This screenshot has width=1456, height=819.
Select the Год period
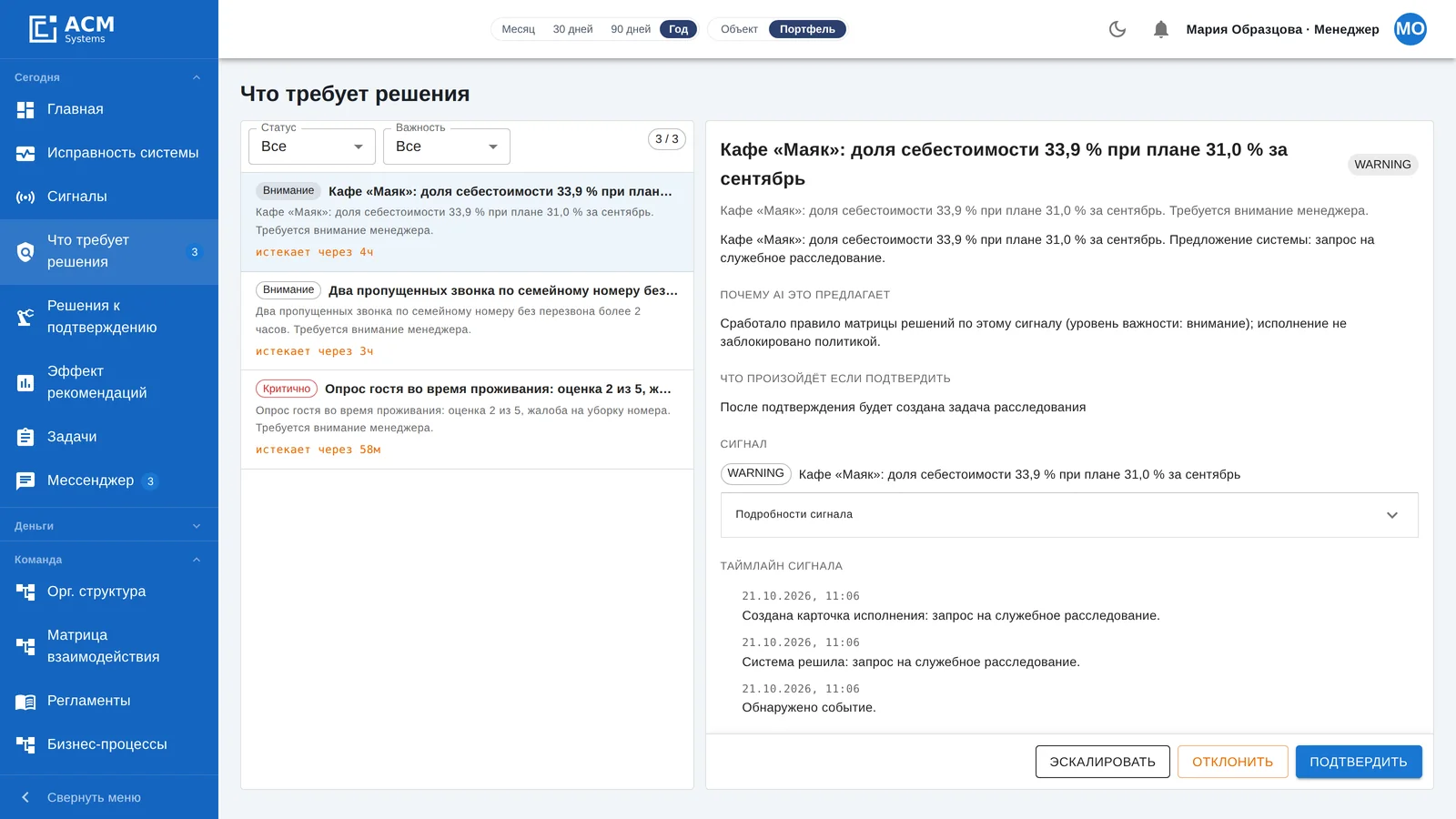pyautogui.click(x=678, y=29)
